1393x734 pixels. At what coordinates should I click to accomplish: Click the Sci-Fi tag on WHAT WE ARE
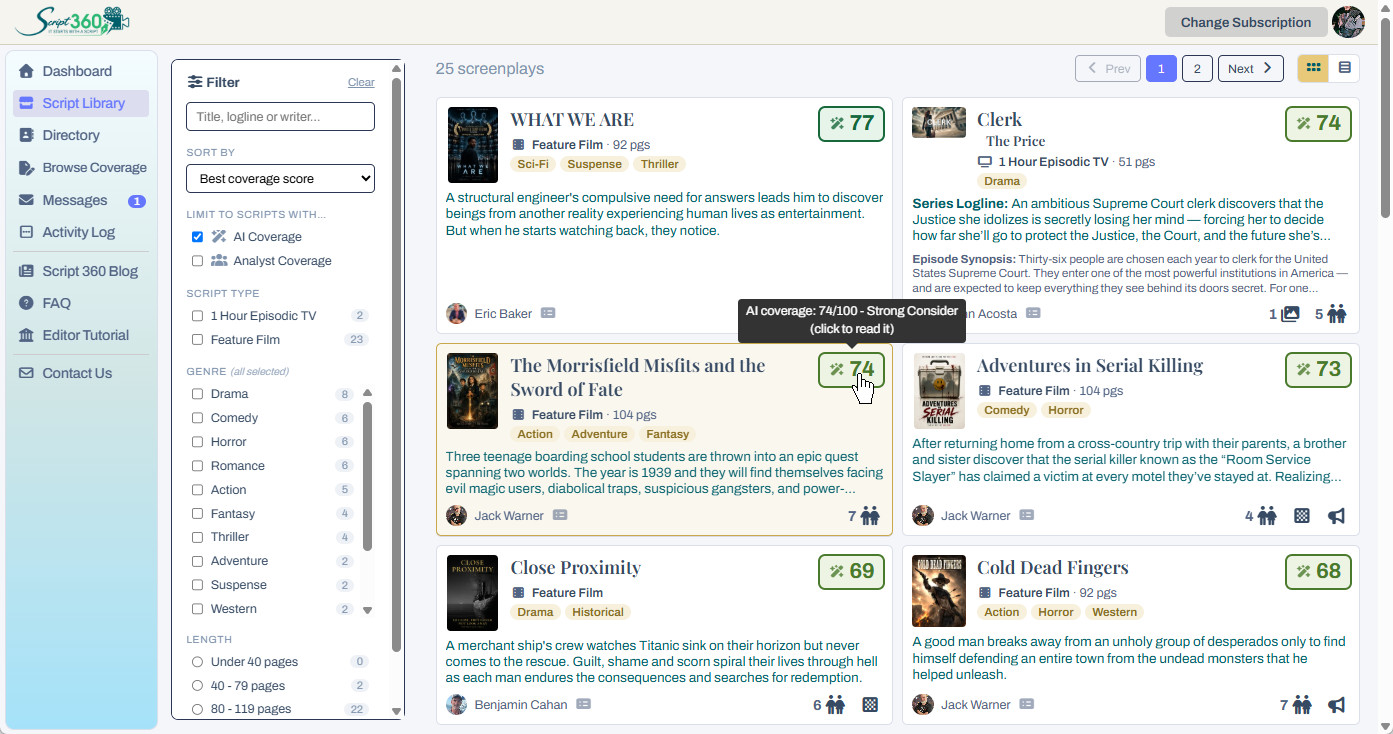pos(533,164)
